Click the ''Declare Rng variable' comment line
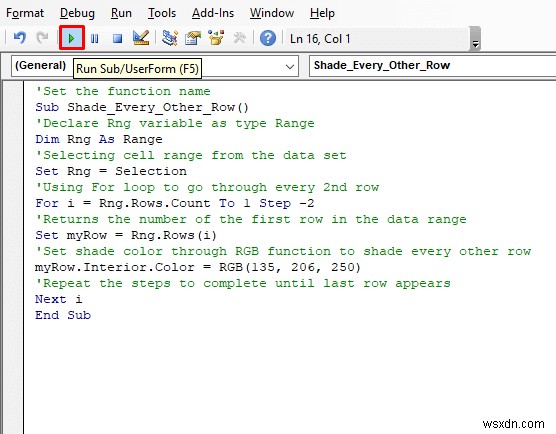The width and height of the screenshot is (556, 434). pyautogui.click(x=175, y=123)
